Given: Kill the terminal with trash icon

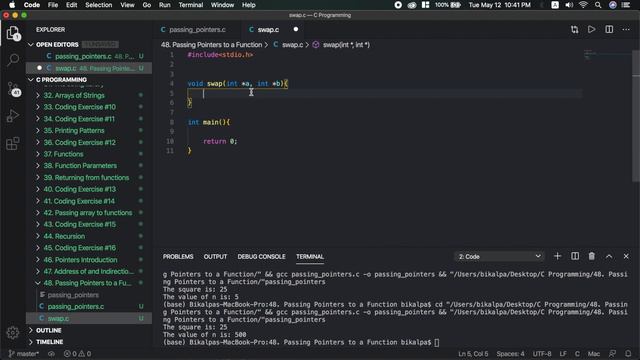Looking at the screenshot, I should coord(591,256).
